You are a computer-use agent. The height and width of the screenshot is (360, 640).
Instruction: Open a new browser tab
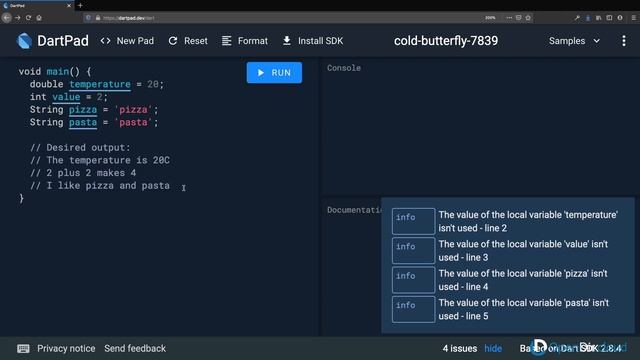[x=80, y=6]
